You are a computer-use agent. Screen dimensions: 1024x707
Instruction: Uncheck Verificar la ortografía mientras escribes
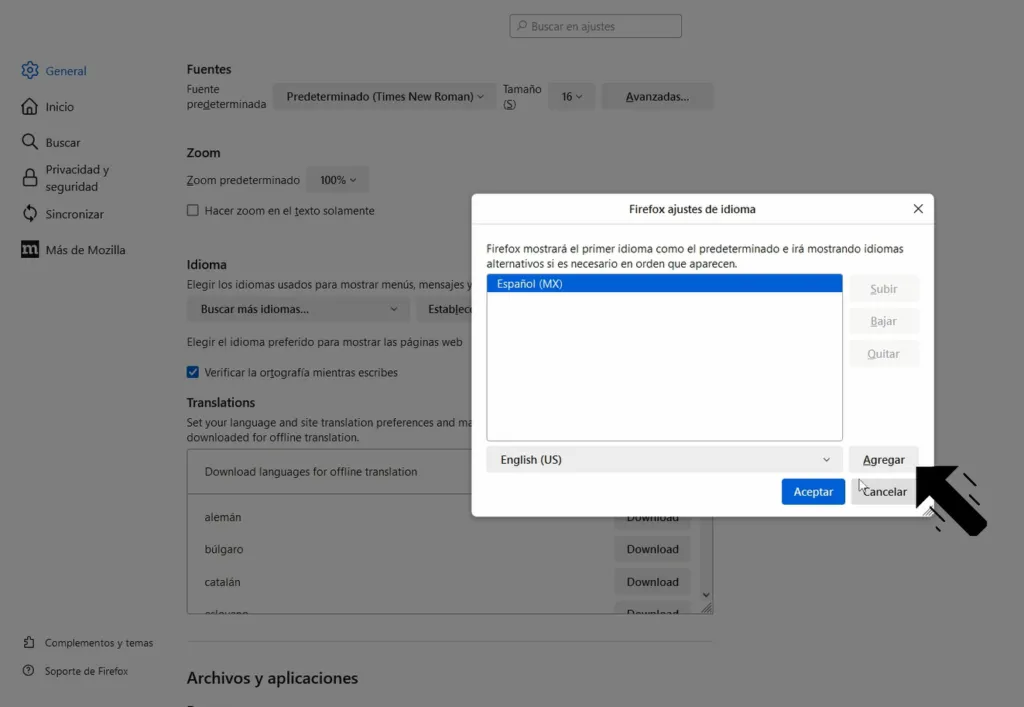click(193, 372)
